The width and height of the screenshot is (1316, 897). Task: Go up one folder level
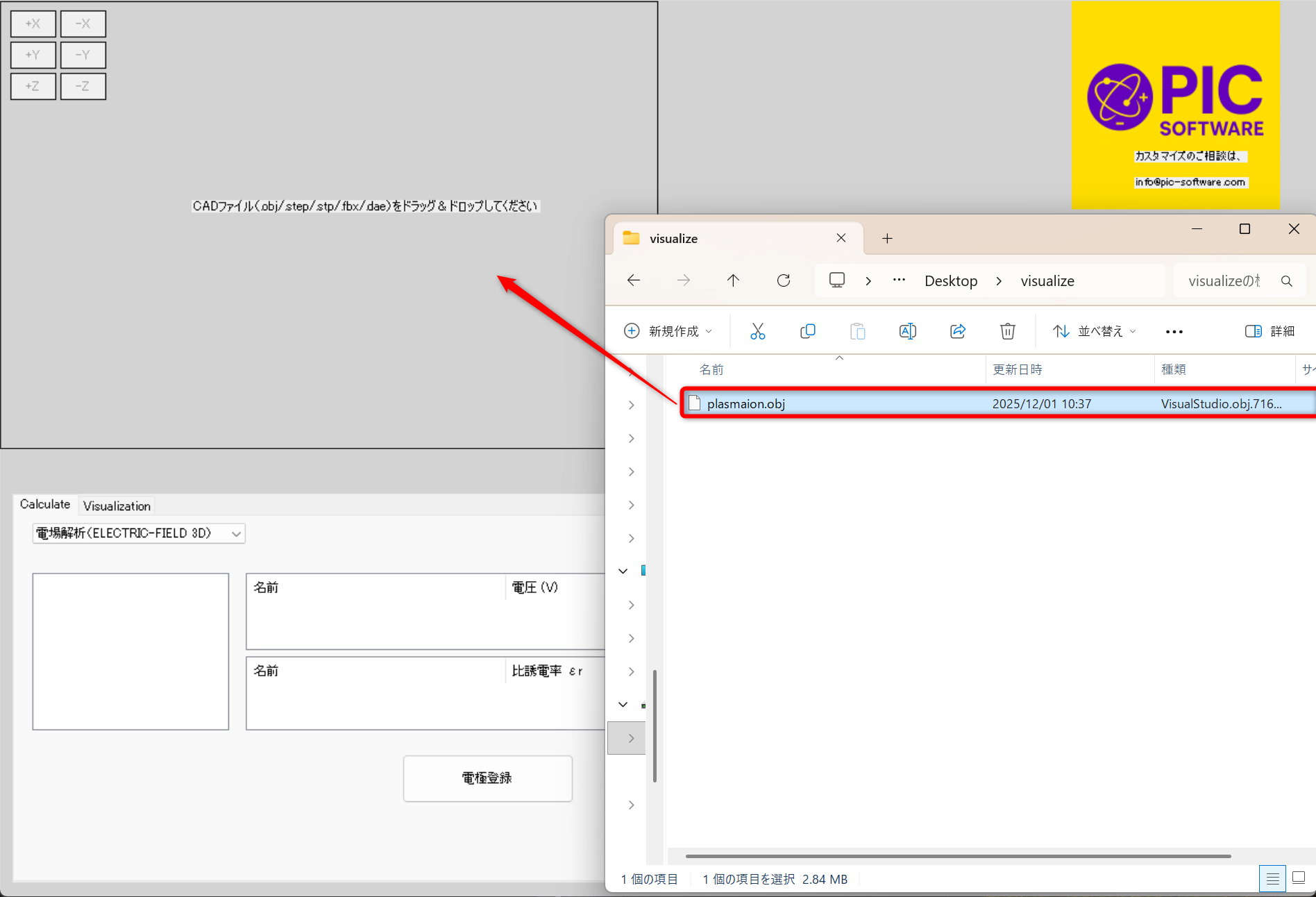733,280
